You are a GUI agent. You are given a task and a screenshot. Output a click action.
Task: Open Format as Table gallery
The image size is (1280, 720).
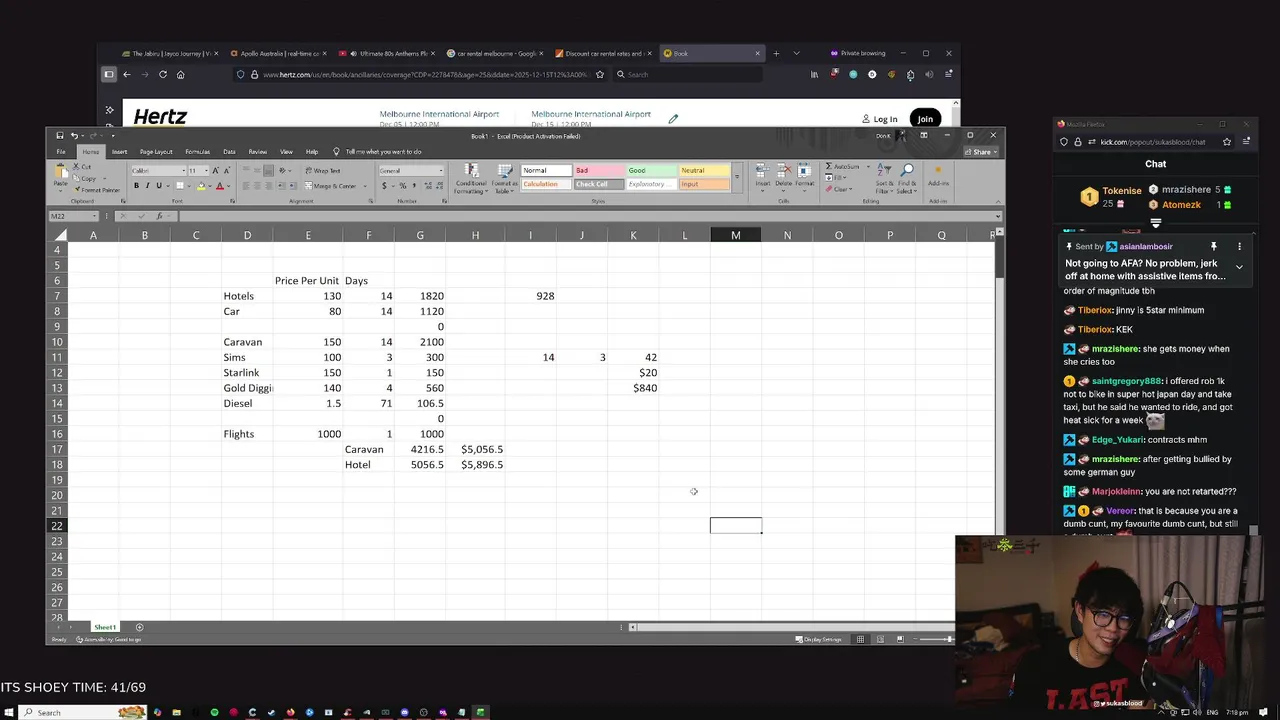(x=504, y=178)
